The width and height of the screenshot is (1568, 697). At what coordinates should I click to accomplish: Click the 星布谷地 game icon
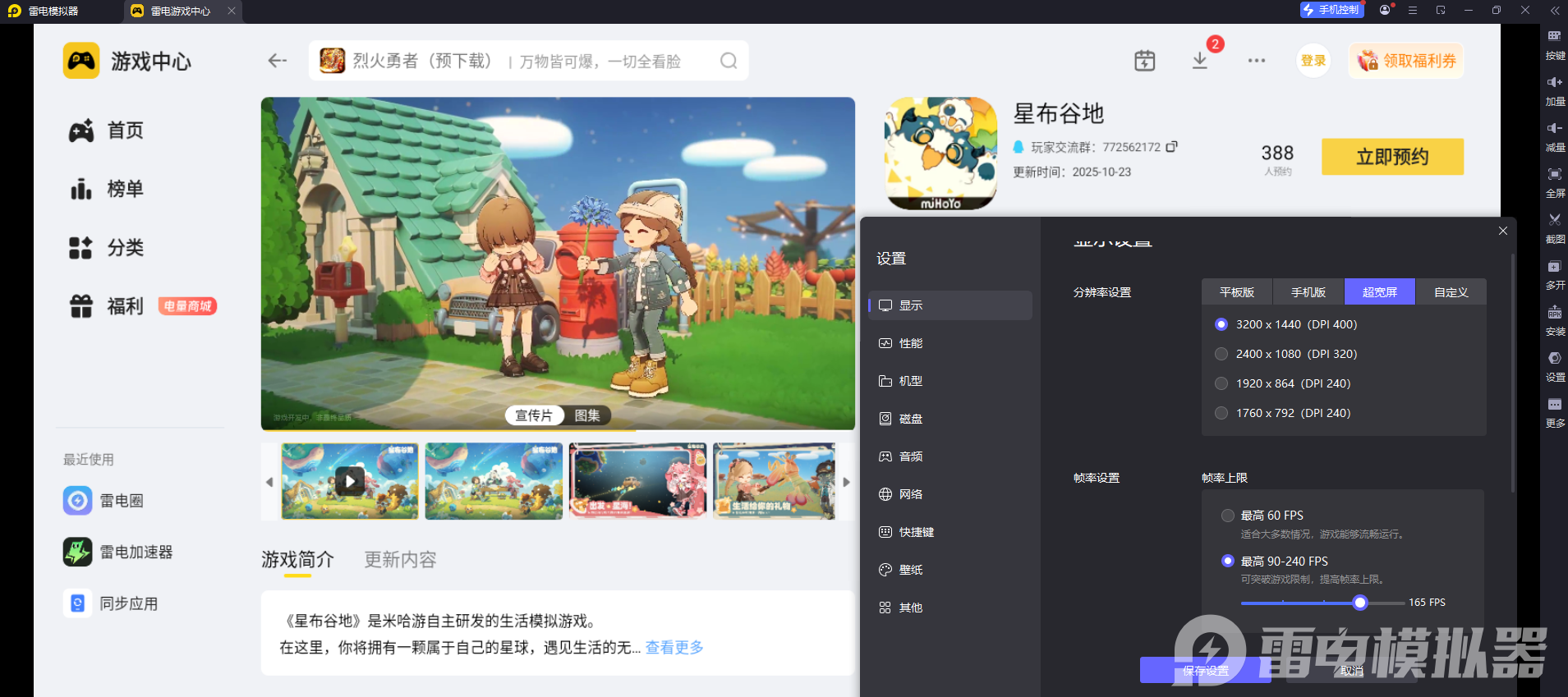pos(940,154)
